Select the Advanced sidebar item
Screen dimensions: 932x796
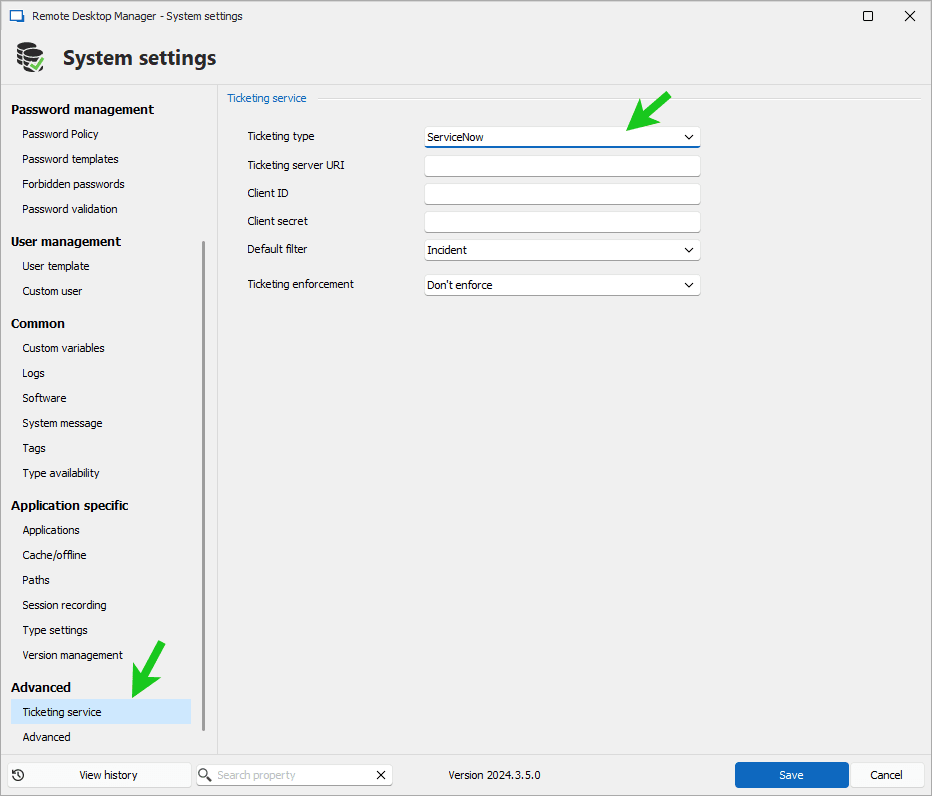[x=46, y=737]
